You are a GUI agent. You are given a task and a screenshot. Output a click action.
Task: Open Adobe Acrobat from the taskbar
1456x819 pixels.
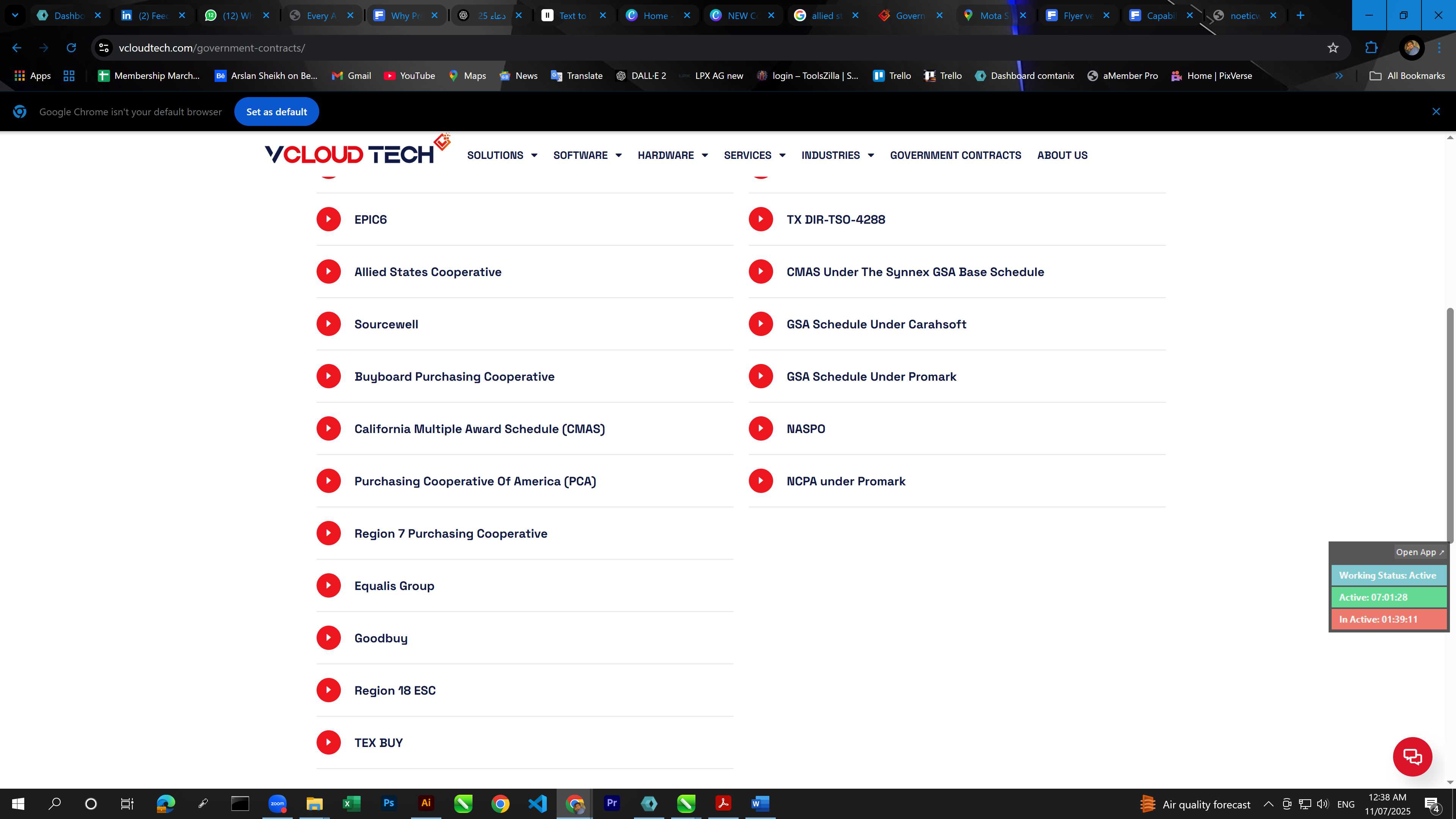click(723, 803)
